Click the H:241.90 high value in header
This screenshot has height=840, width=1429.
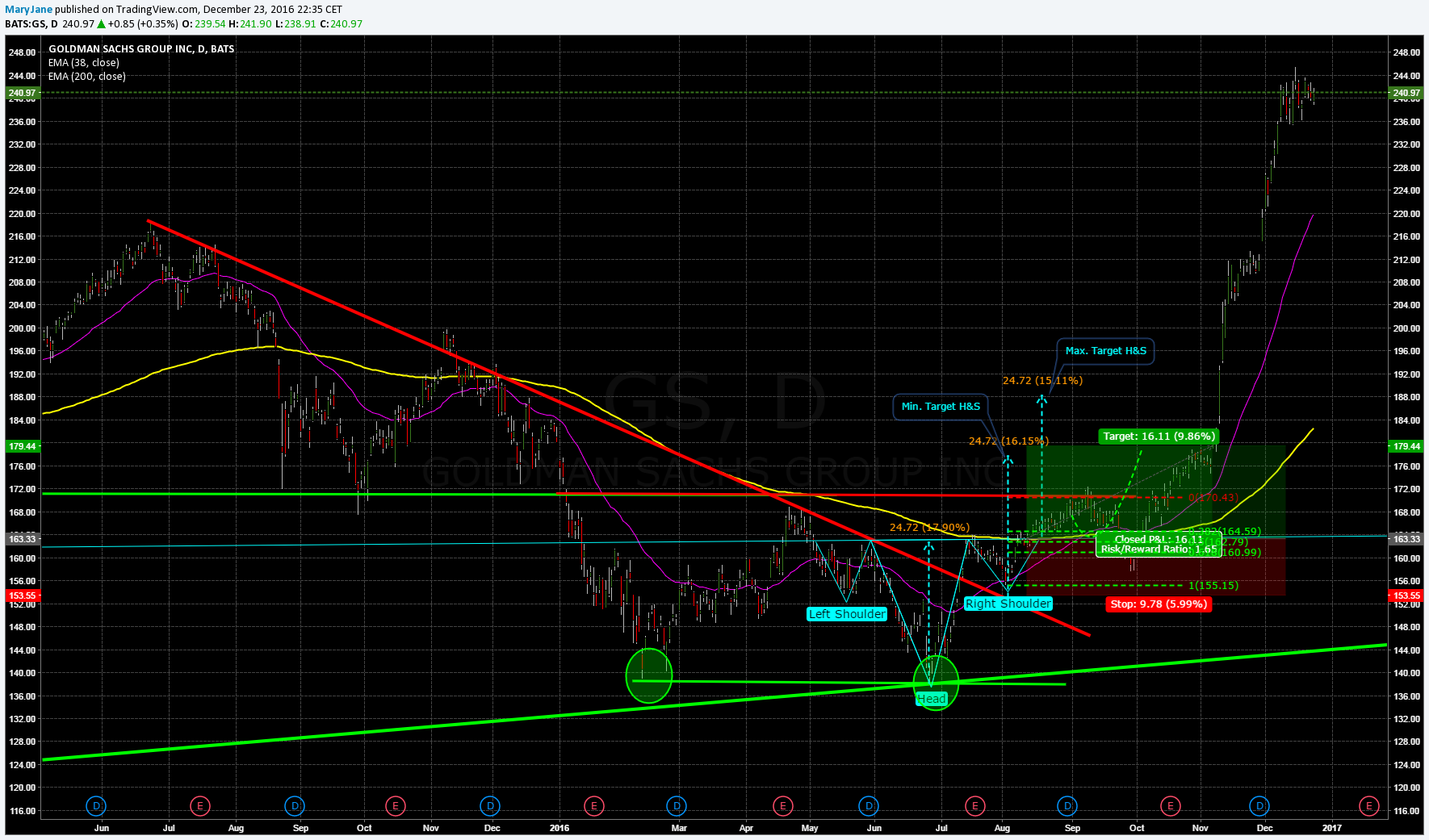tap(250, 24)
